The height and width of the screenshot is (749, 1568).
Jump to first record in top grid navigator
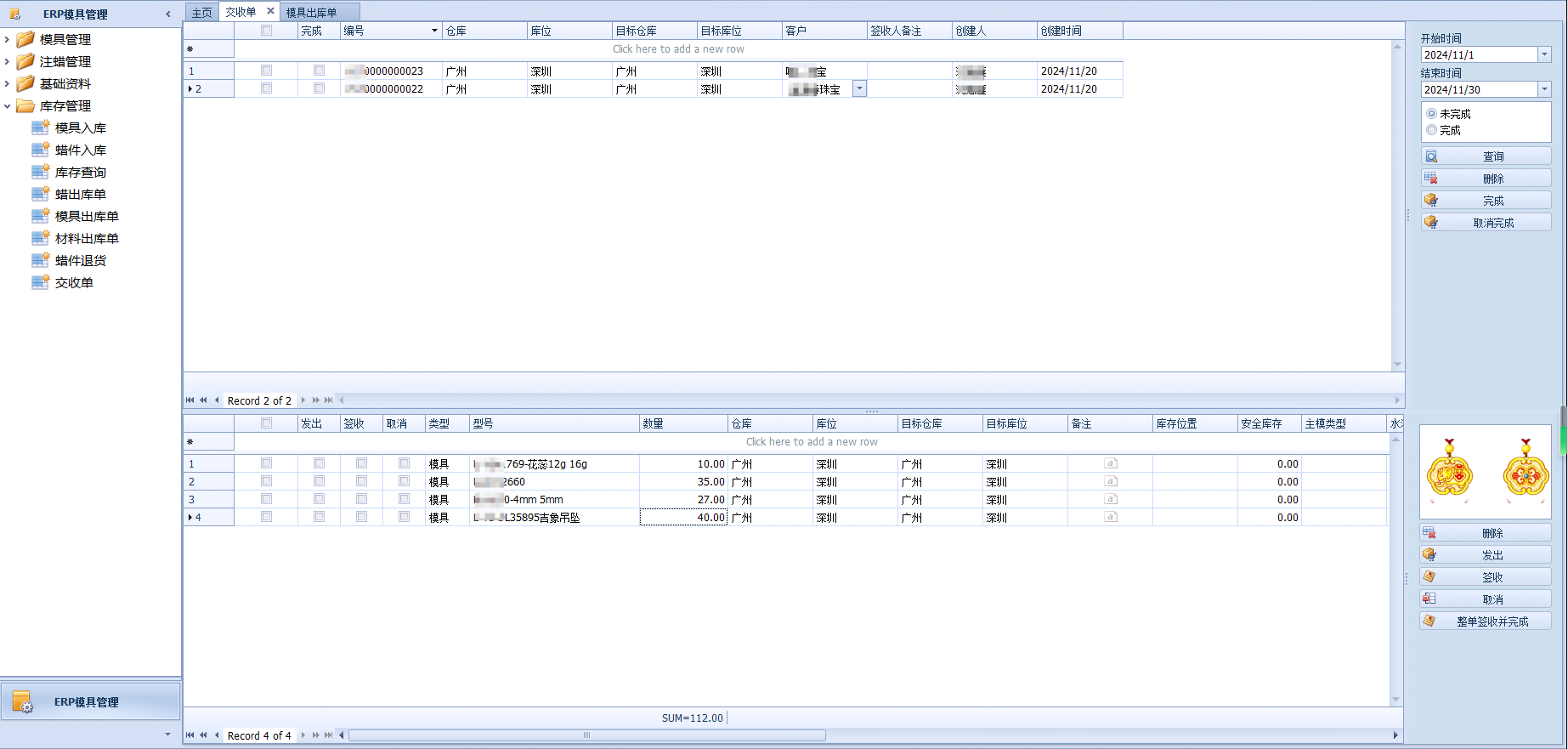pyautogui.click(x=190, y=400)
